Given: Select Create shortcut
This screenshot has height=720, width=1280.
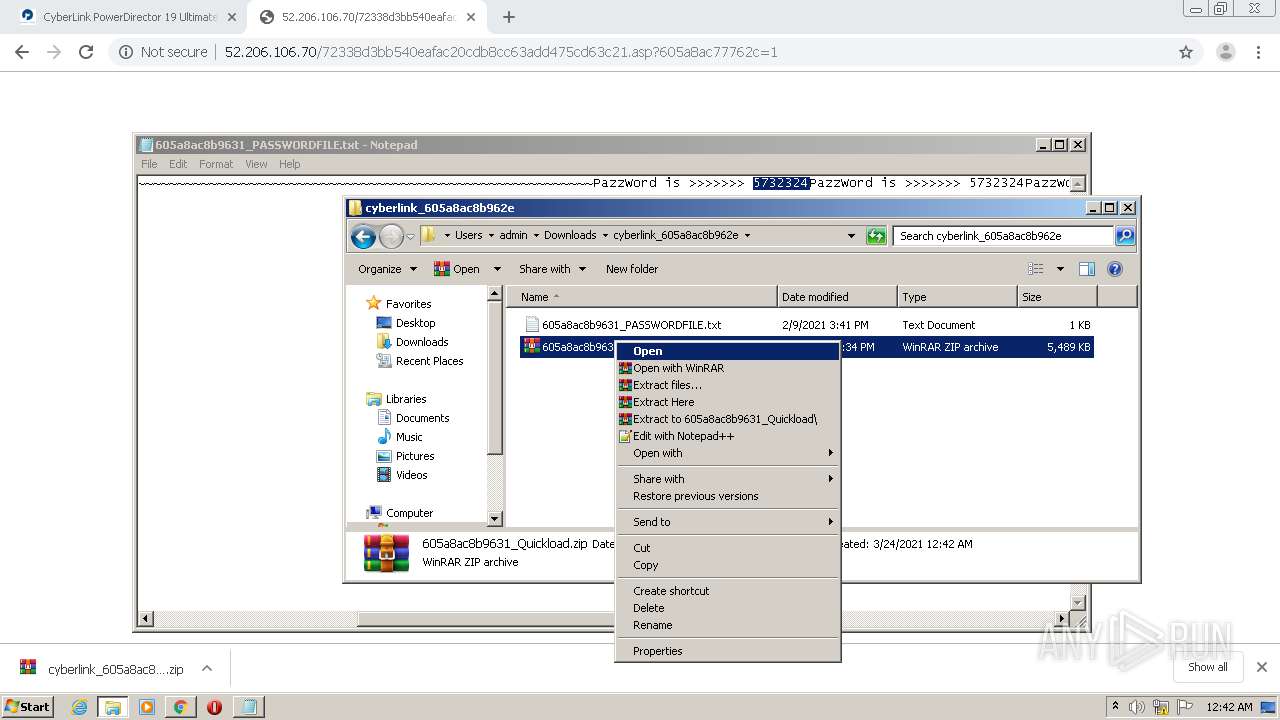Looking at the screenshot, I should point(727,591).
